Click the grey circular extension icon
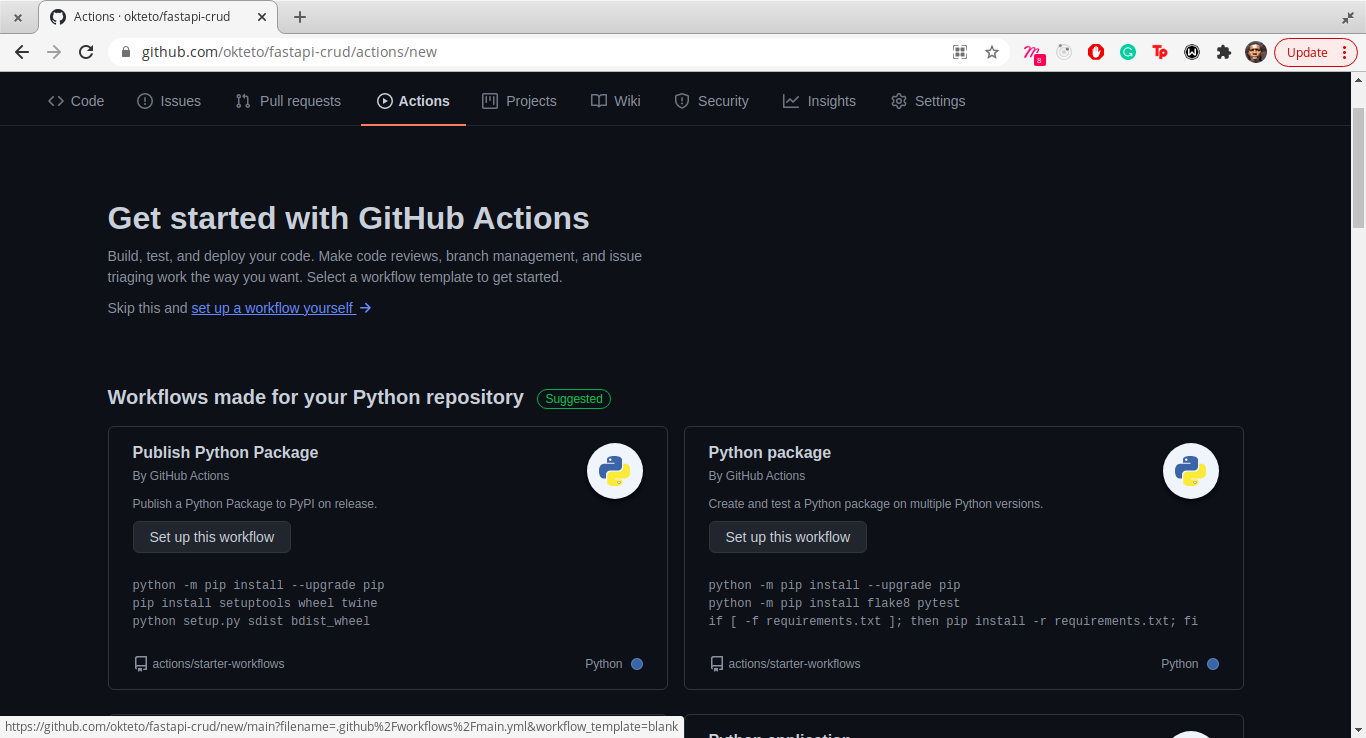 click(1064, 52)
